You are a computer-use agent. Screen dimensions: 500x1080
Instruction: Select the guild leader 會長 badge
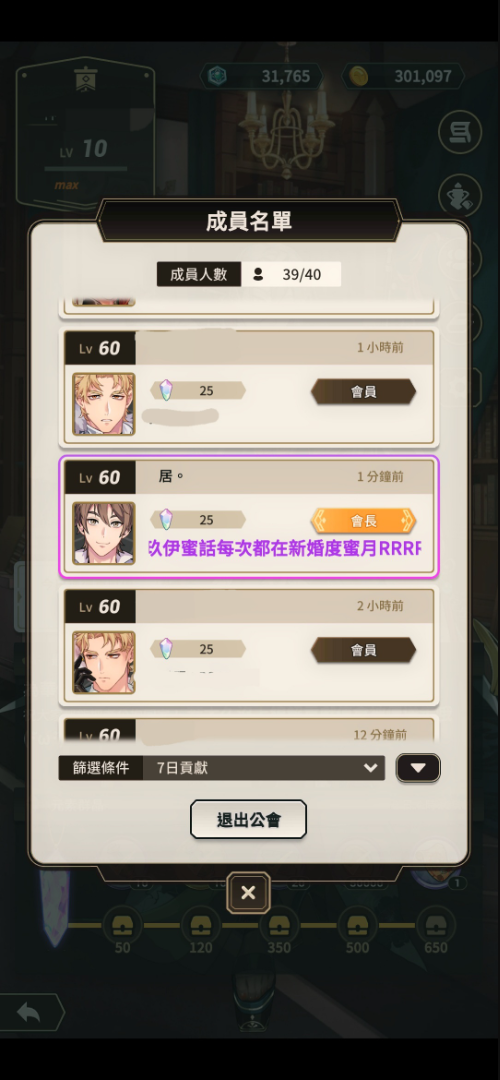click(x=363, y=521)
